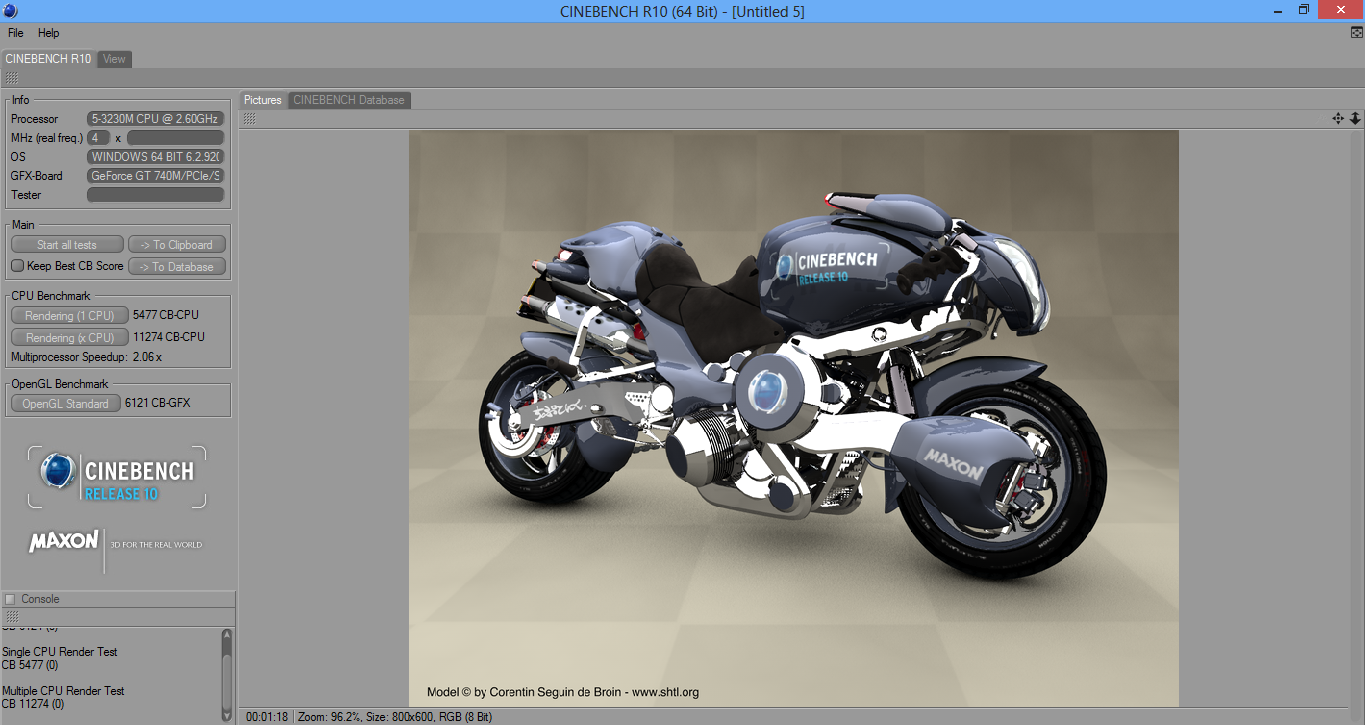Open the CINEBENCH Database tab
1365x725 pixels.
[x=349, y=100]
